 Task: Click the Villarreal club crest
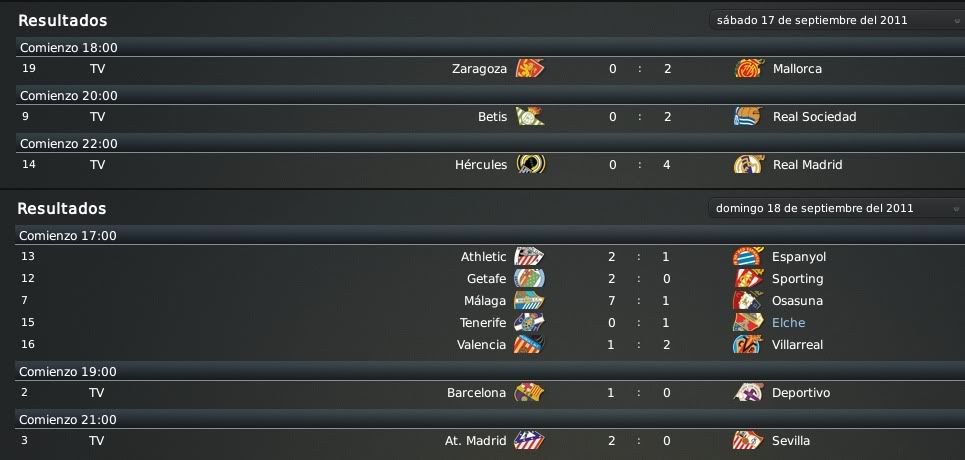click(x=748, y=344)
